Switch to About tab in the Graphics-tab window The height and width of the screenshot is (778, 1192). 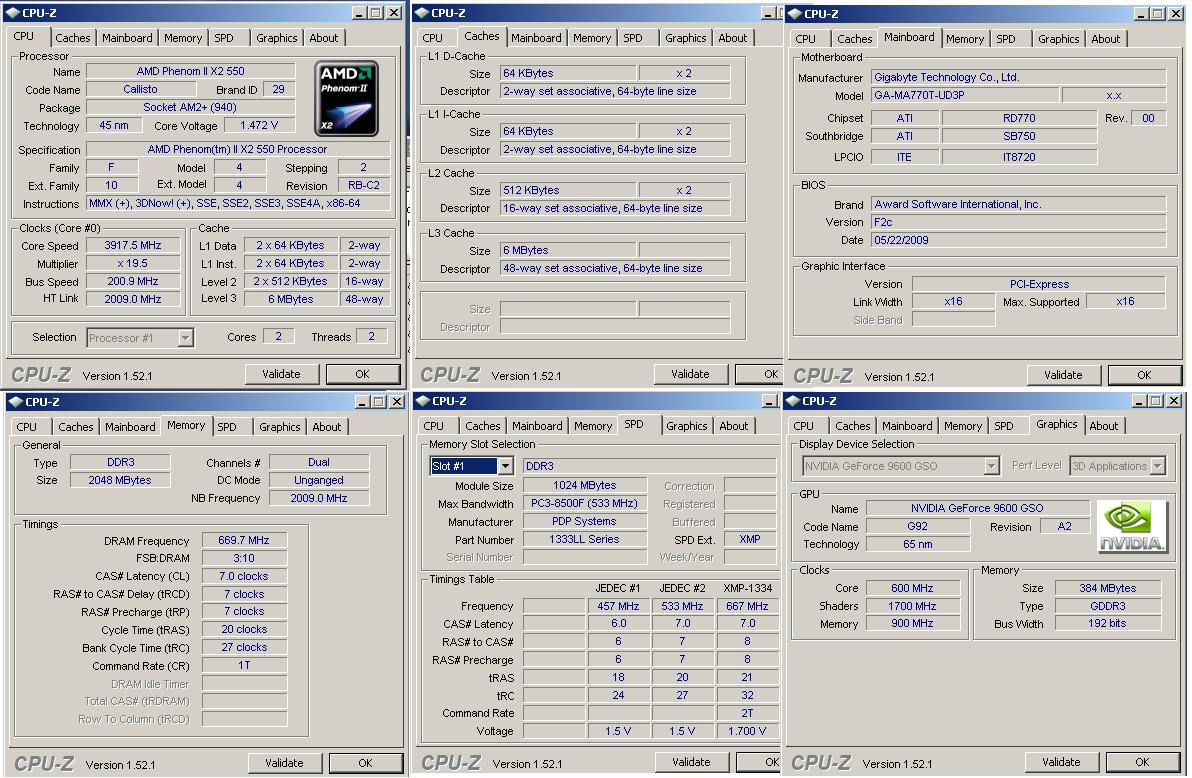tap(1103, 426)
